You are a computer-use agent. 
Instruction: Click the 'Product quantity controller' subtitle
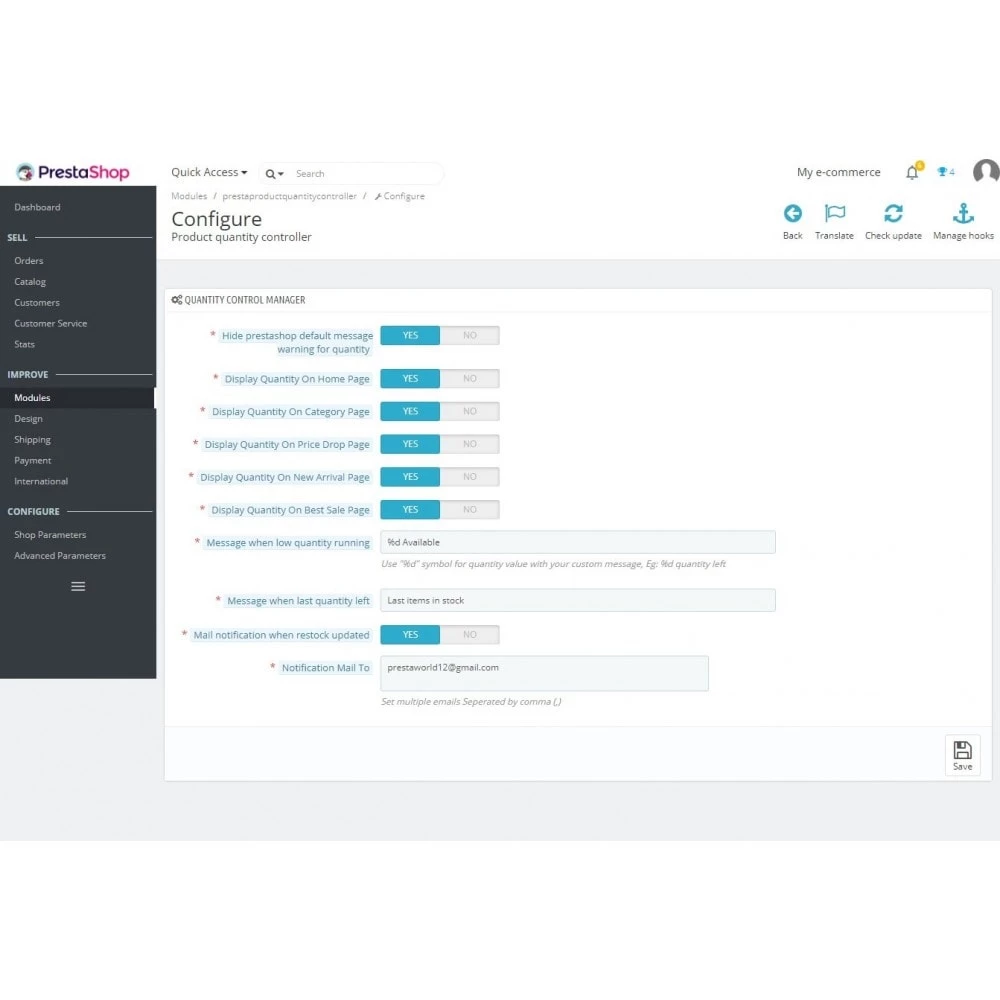tap(241, 237)
